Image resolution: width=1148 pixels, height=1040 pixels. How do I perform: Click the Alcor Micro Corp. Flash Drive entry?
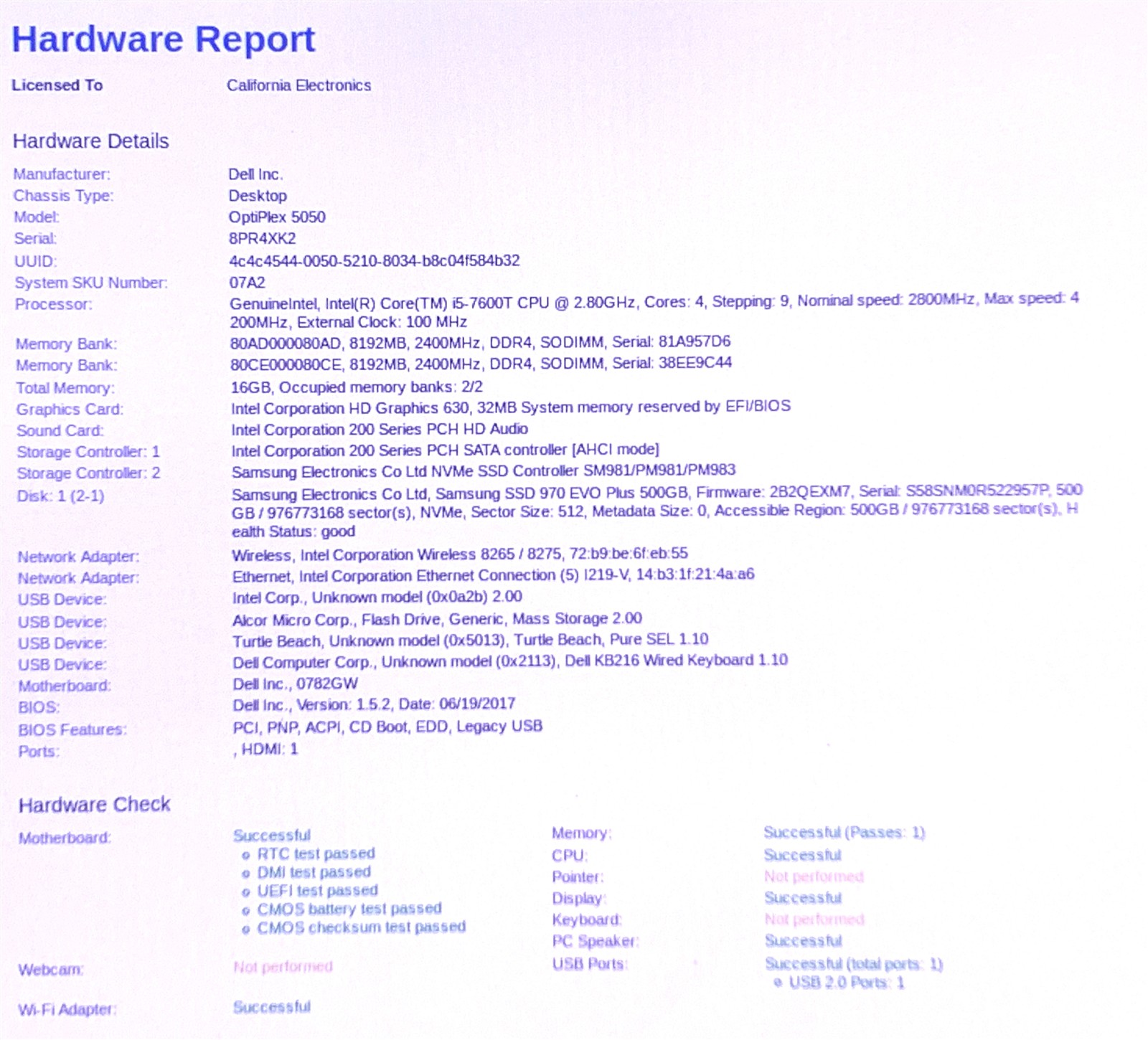[437, 619]
